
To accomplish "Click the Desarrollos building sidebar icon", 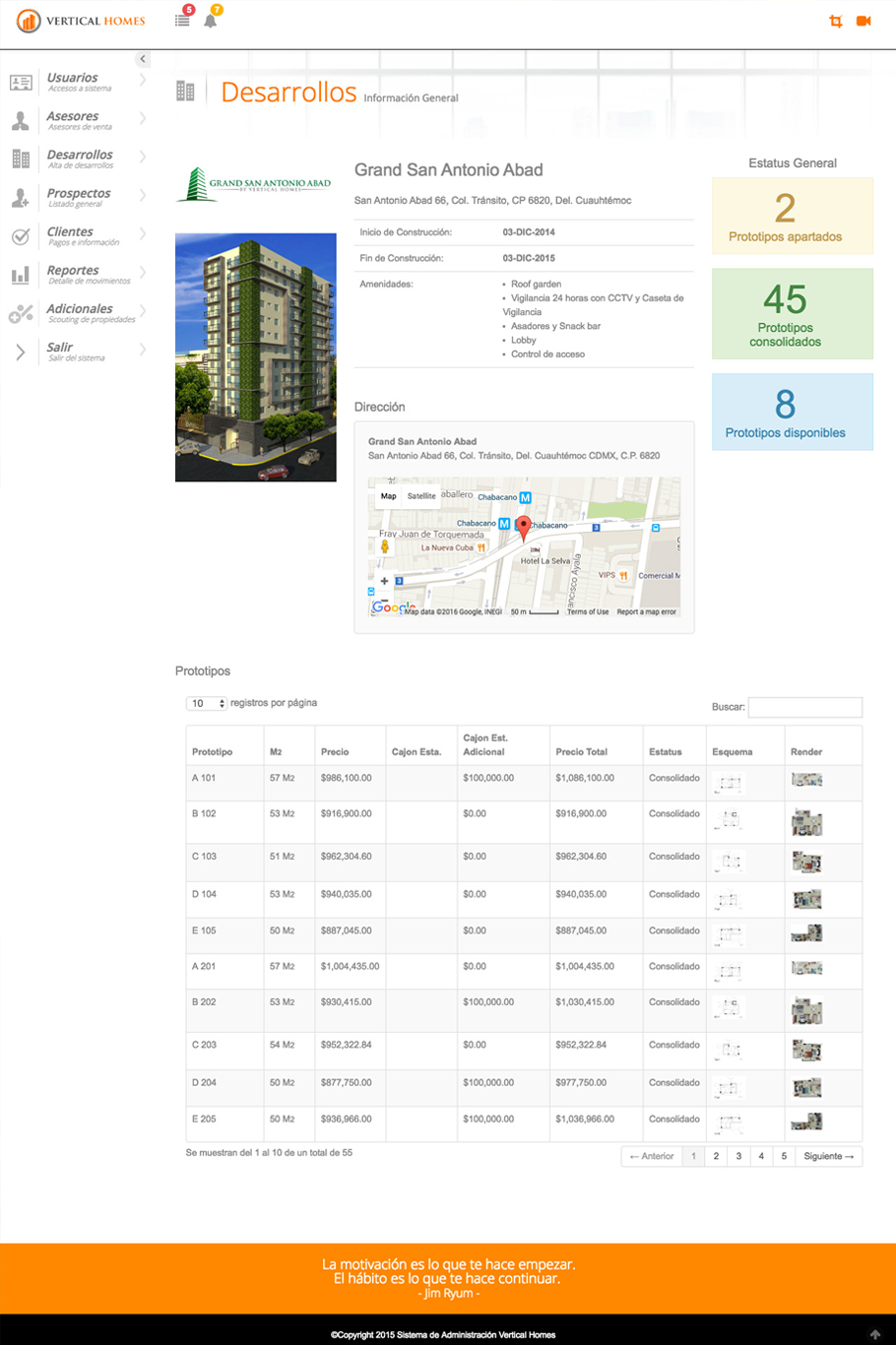I will point(21,159).
